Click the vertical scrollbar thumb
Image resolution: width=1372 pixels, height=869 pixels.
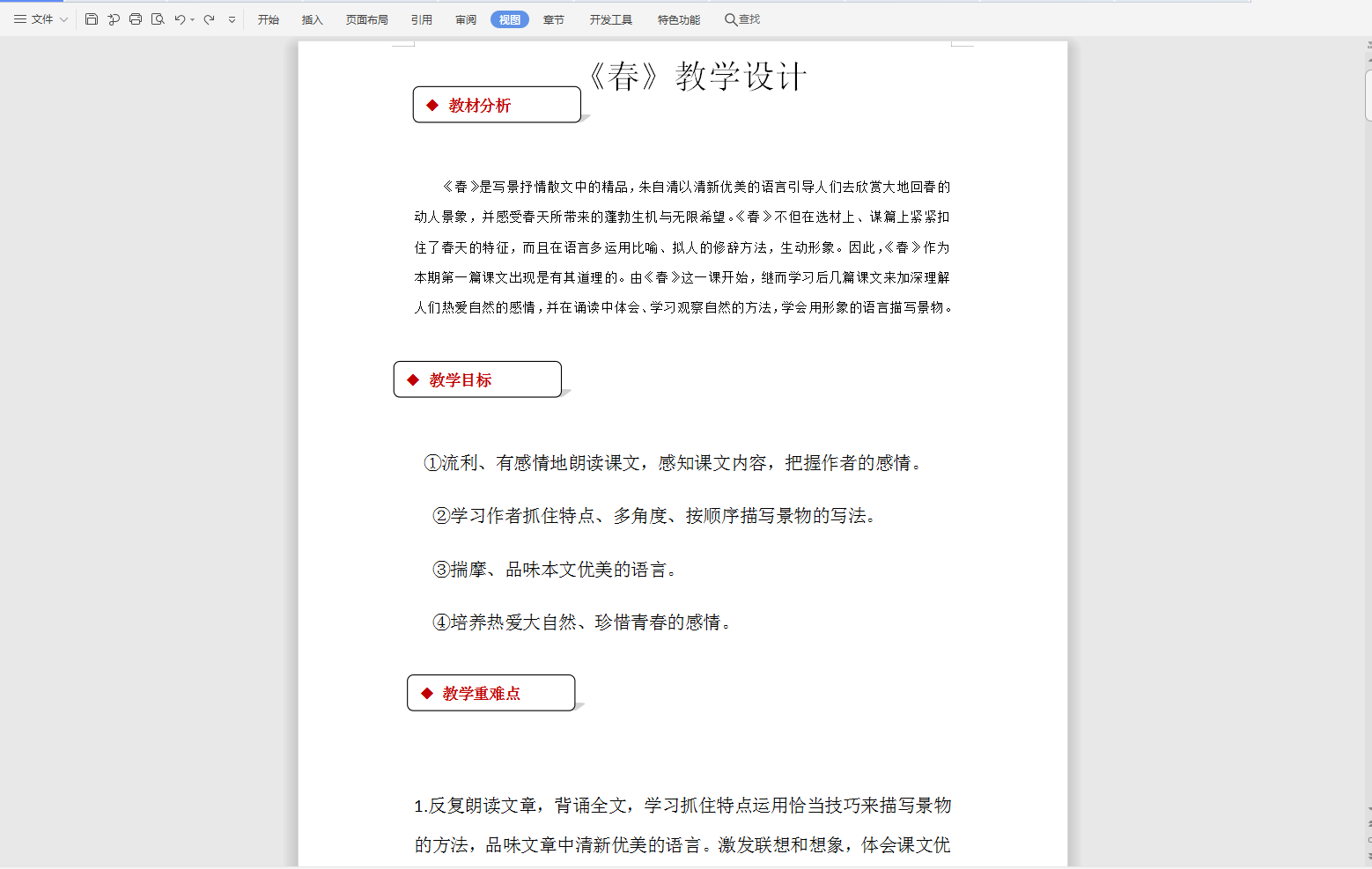[1368, 93]
